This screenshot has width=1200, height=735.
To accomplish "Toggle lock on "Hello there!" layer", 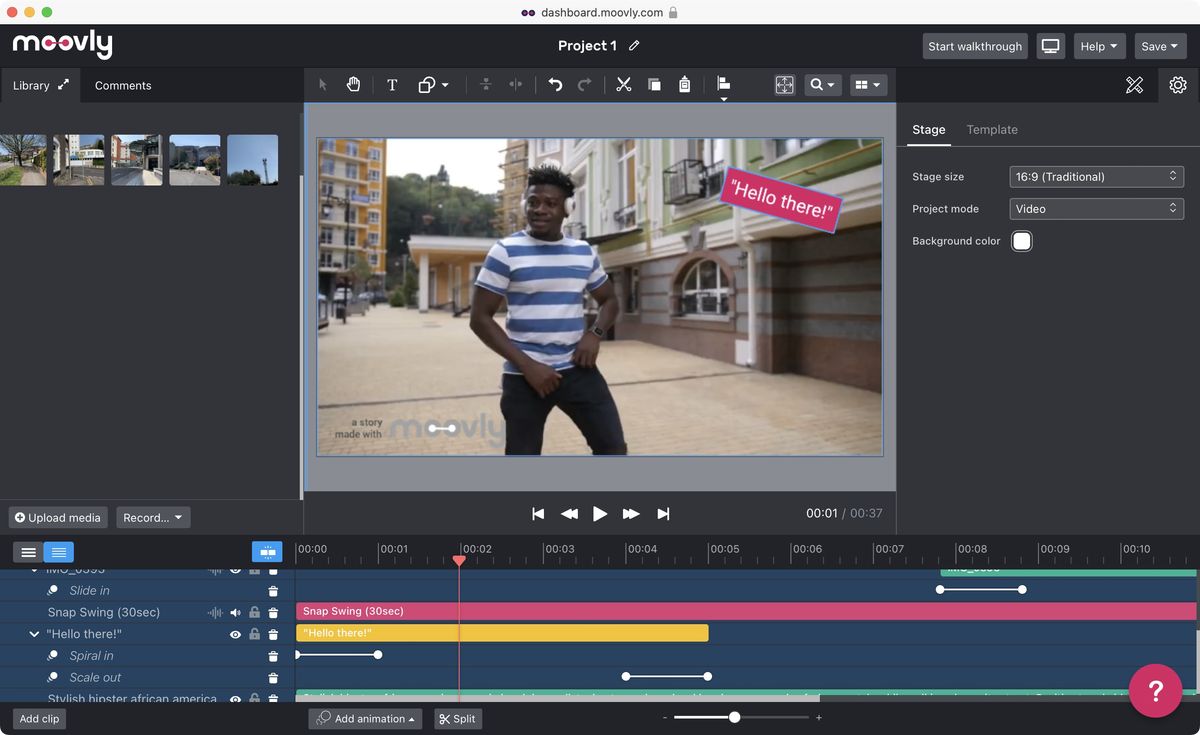I will pyautogui.click(x=254, y=634).
